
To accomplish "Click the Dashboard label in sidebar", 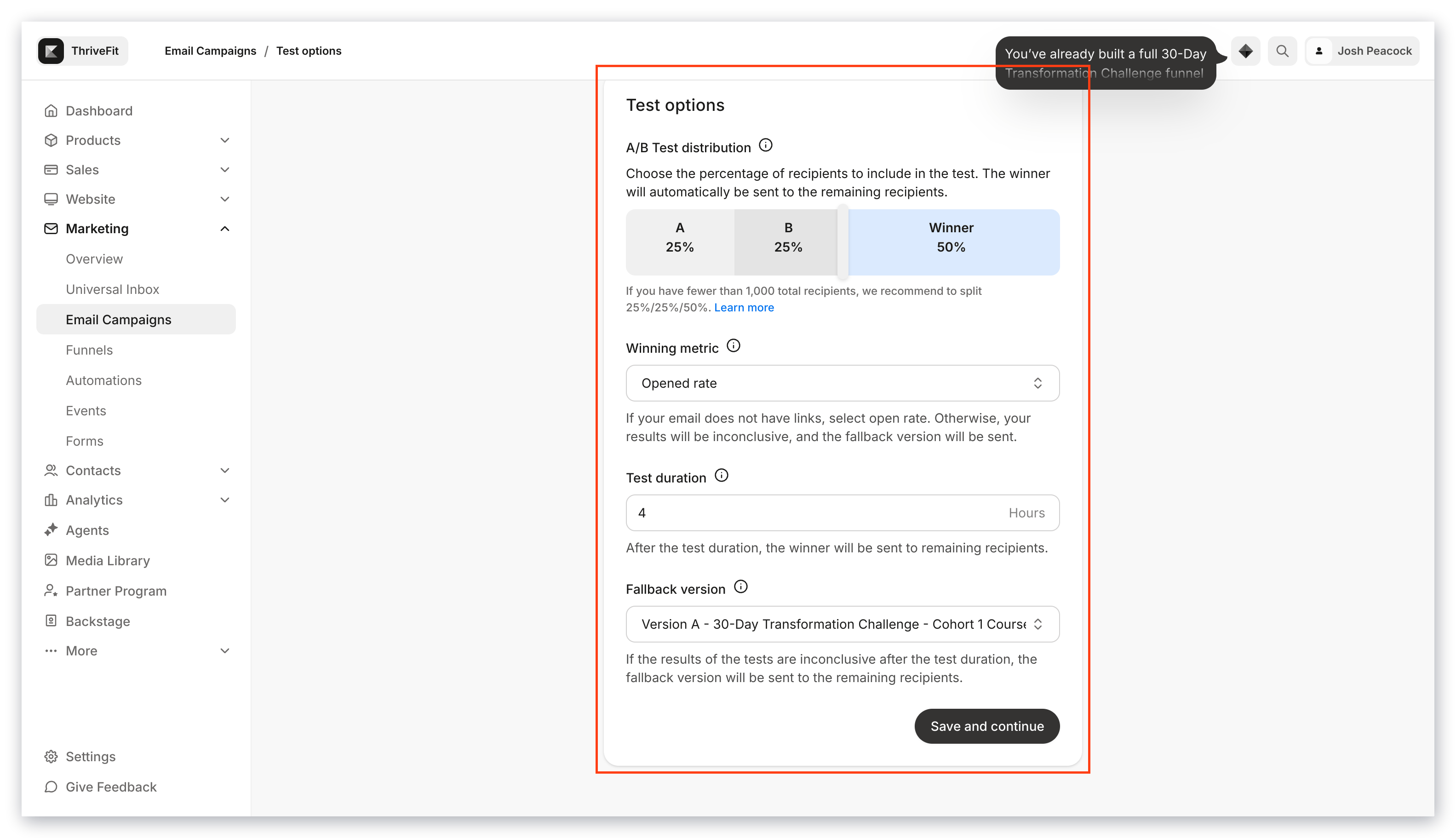I will tap(99, 110).
